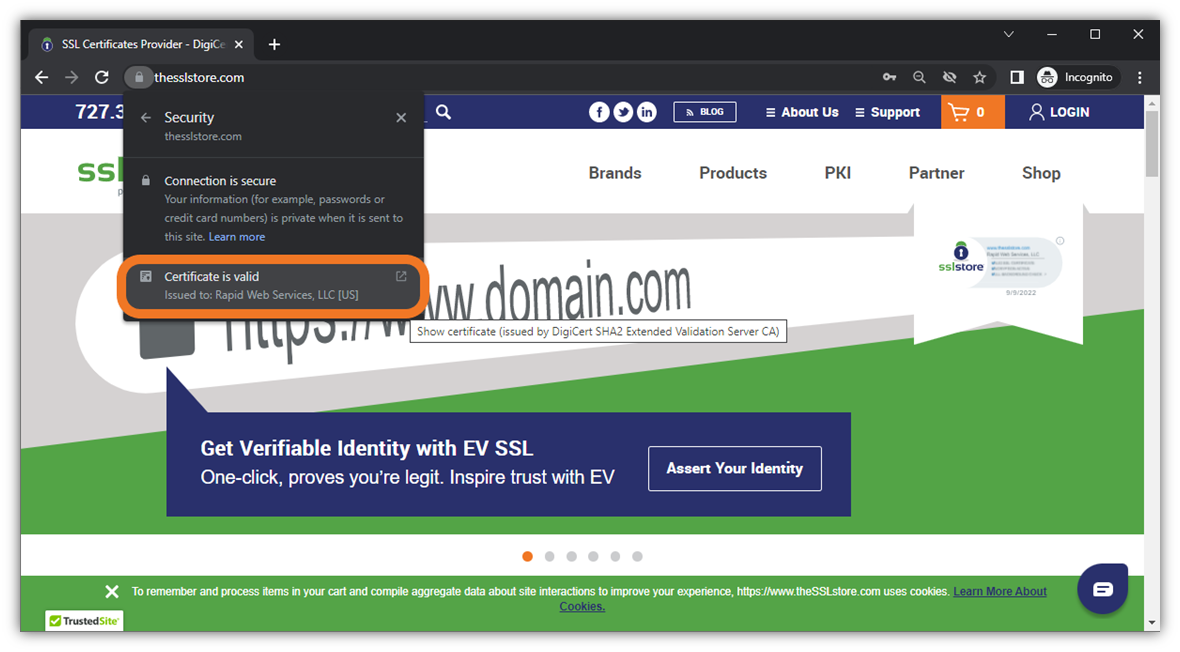Image resolution: width=1180 pixels, height=652 pixels.
Task: Click the address bar URL thesslstore.com
Action: [199, 78]
